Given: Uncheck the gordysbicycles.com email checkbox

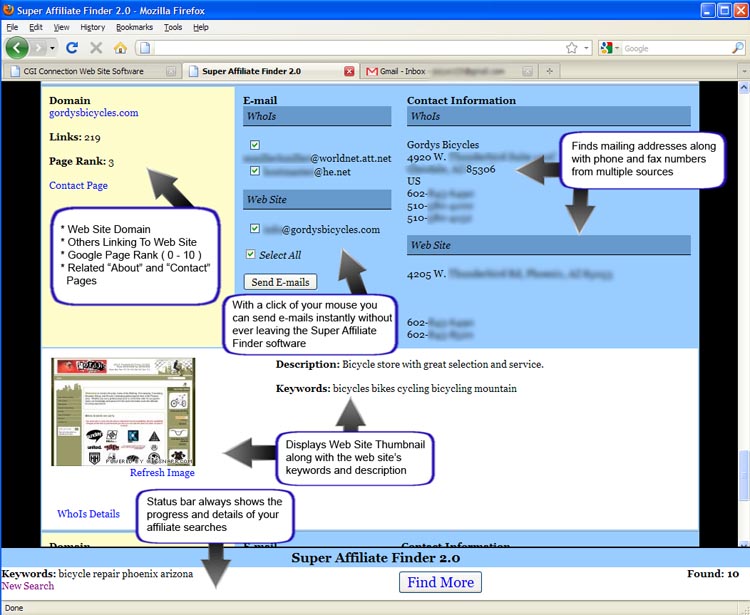Looking at the screenshot, I should 255,229.
